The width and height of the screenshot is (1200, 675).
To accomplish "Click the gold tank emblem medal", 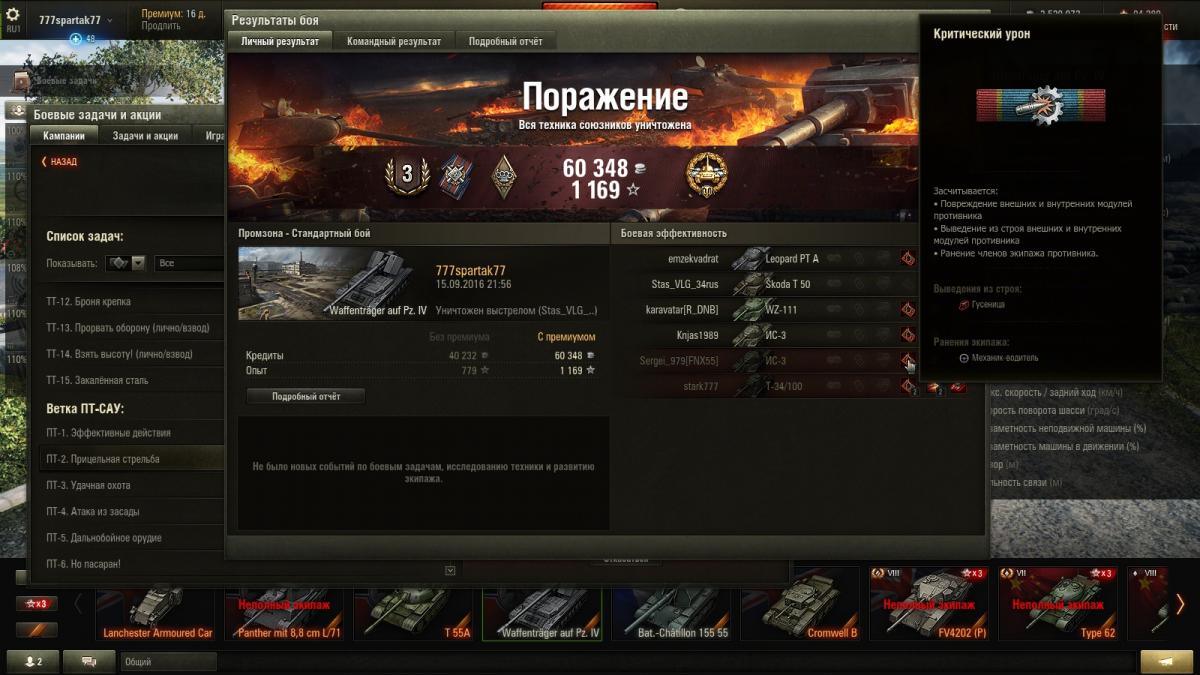I will click(x=707, y=175).
